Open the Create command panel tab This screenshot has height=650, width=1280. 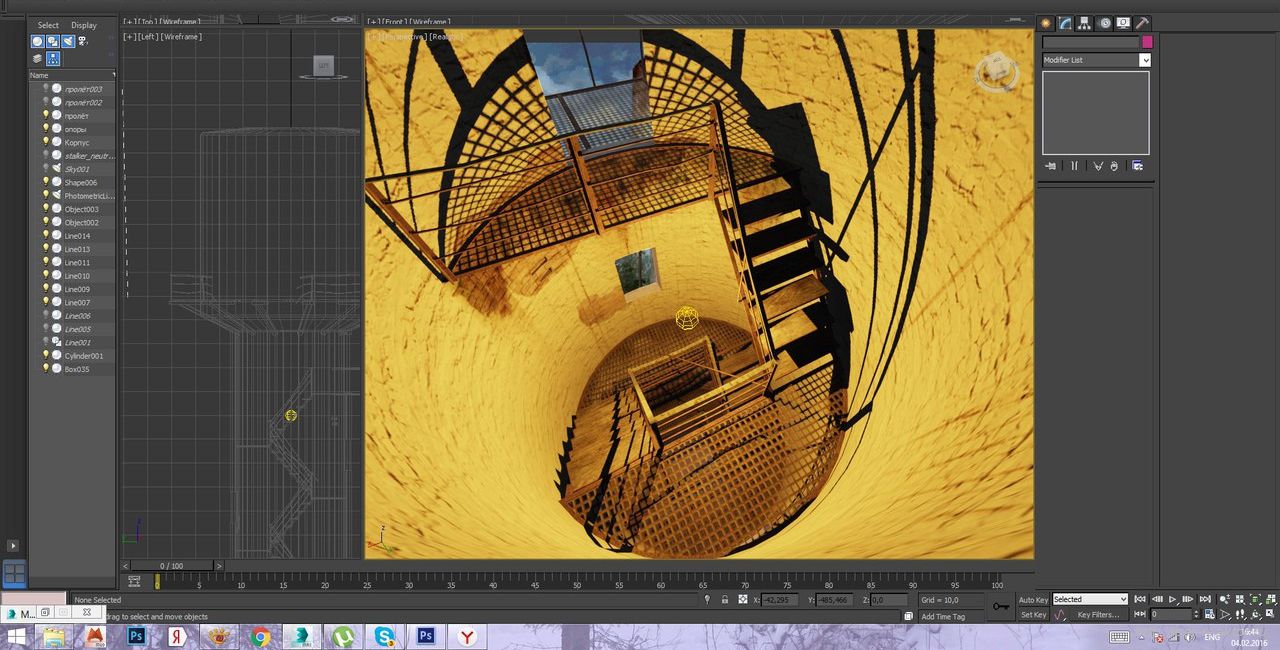coord(1046,23)
